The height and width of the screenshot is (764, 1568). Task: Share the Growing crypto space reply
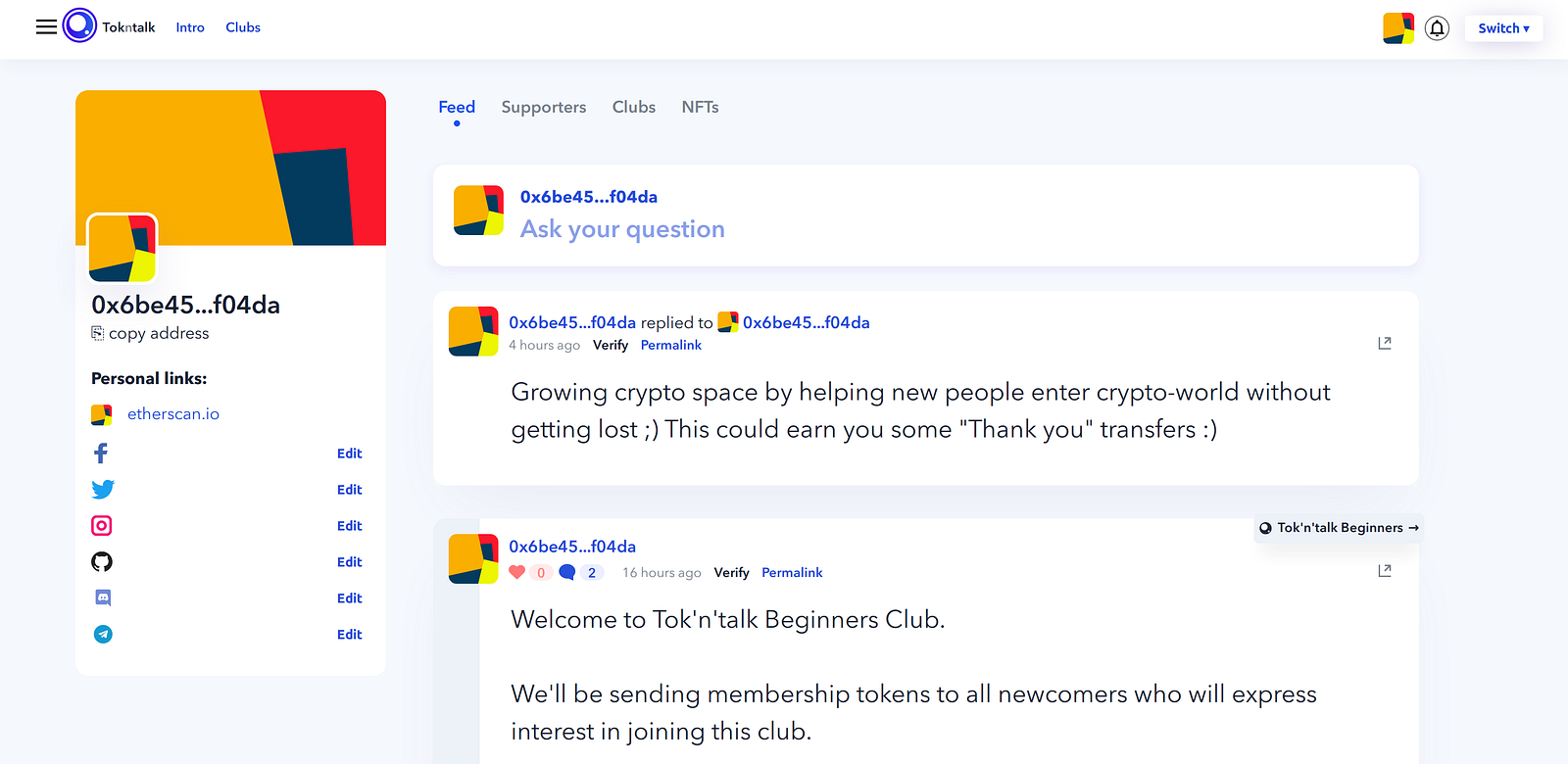[x=1385, y=343]
